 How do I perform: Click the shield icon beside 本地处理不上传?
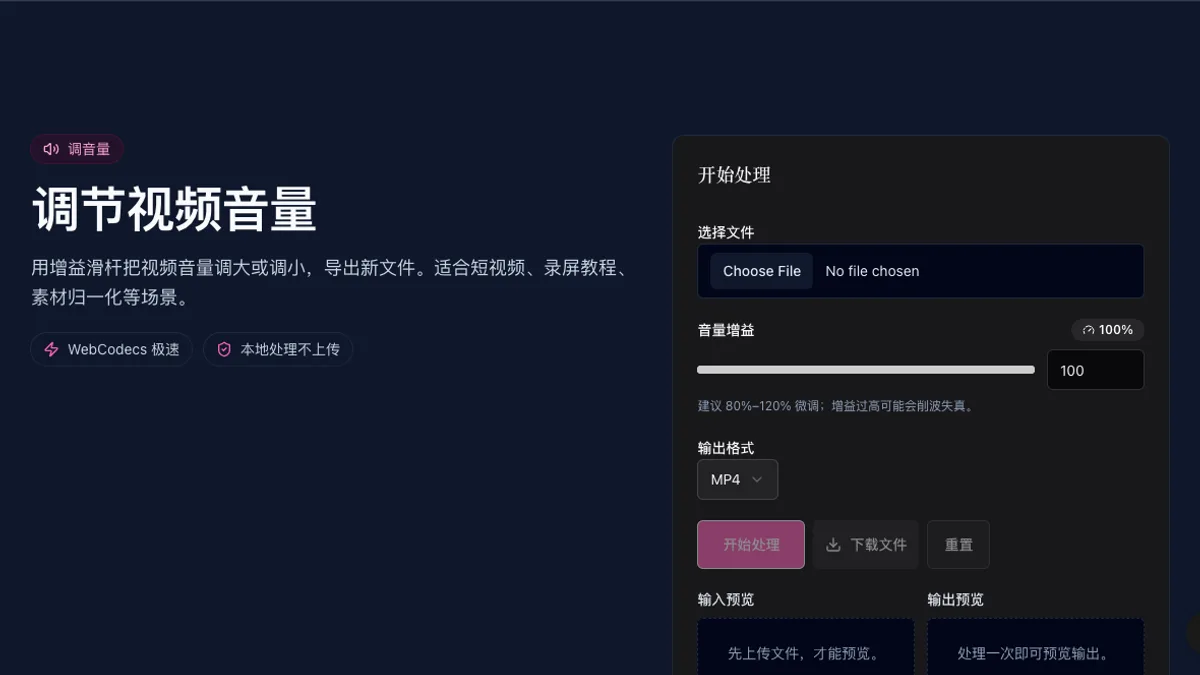tap(224, 350)
